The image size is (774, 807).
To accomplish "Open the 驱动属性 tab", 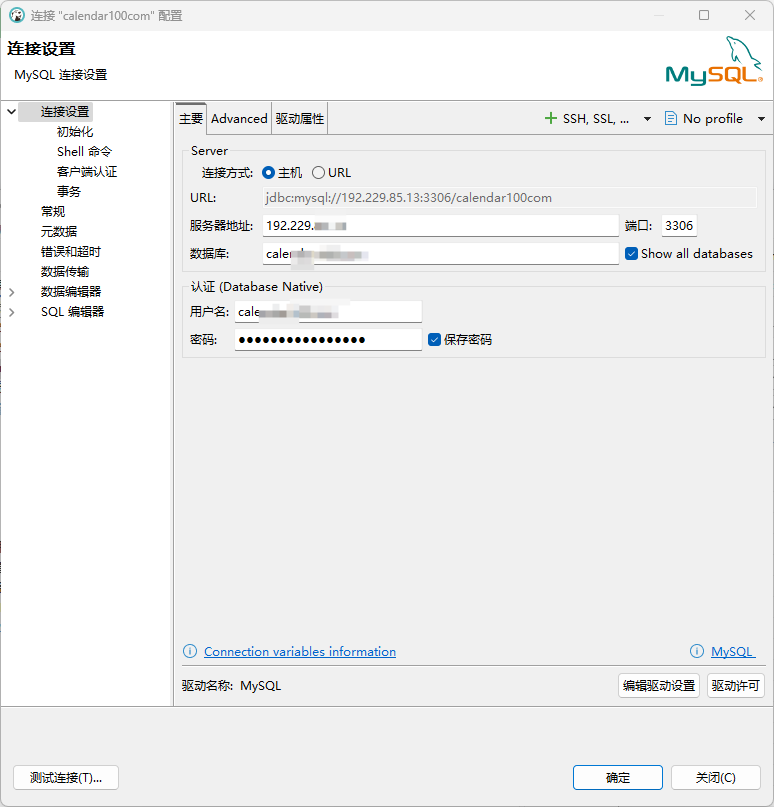I will click(x=300, y=118).
